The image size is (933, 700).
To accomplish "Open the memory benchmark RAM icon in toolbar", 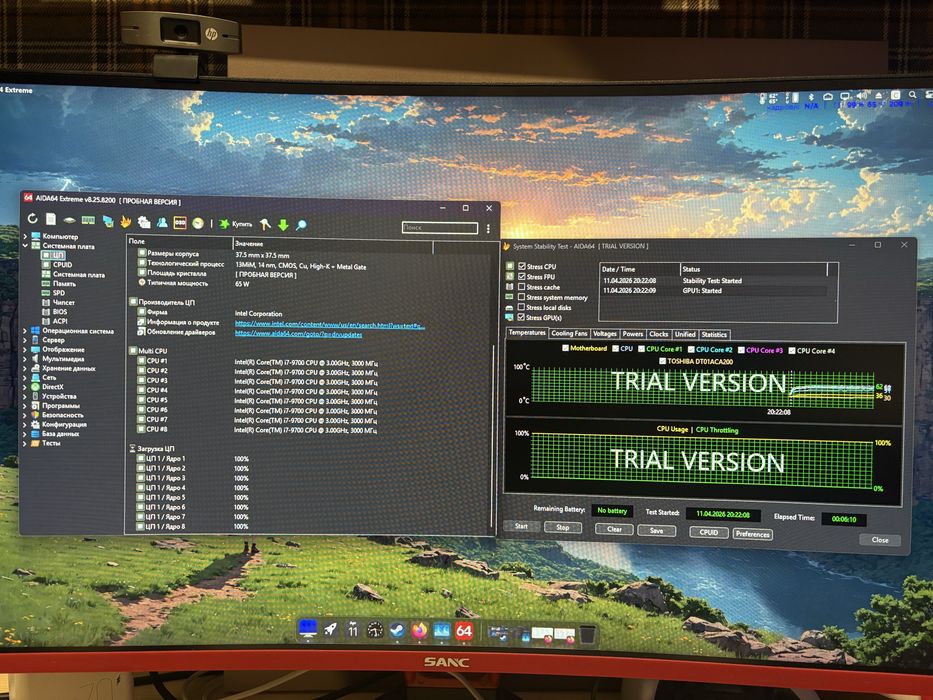I will (x=88, y=220).
